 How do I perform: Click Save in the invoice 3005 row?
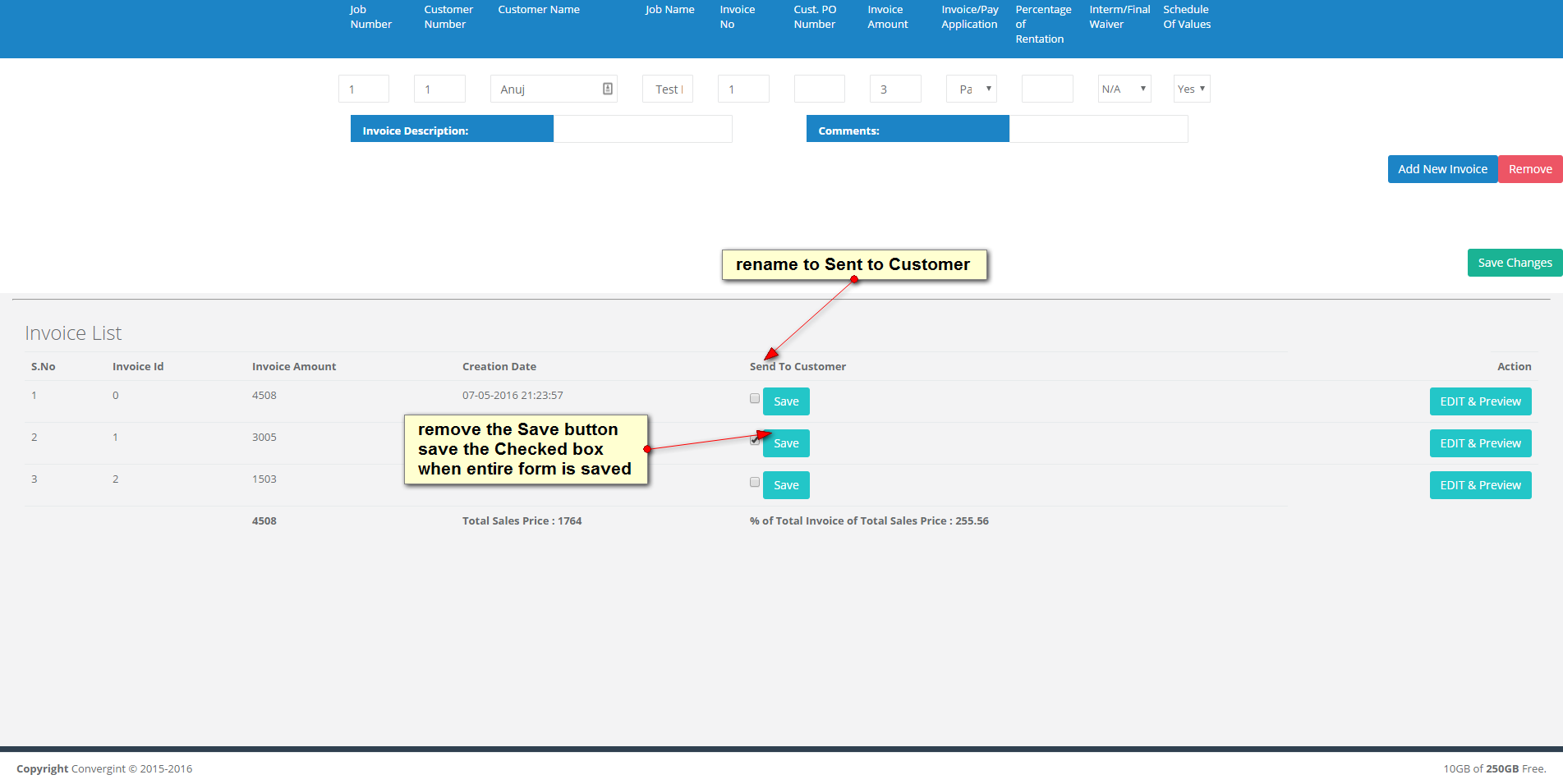click(x=786, y=443)
